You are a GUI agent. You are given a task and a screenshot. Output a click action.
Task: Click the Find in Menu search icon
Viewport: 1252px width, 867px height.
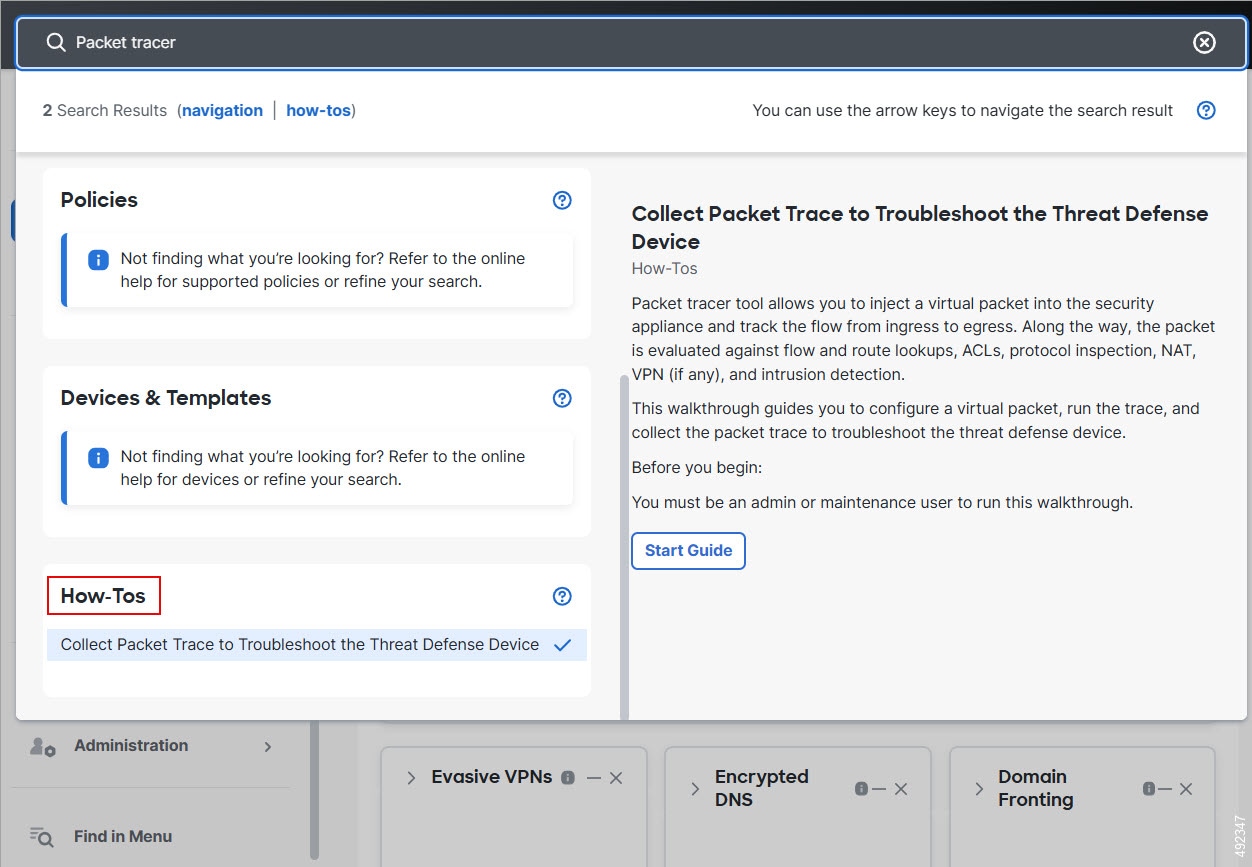[42, 836]
